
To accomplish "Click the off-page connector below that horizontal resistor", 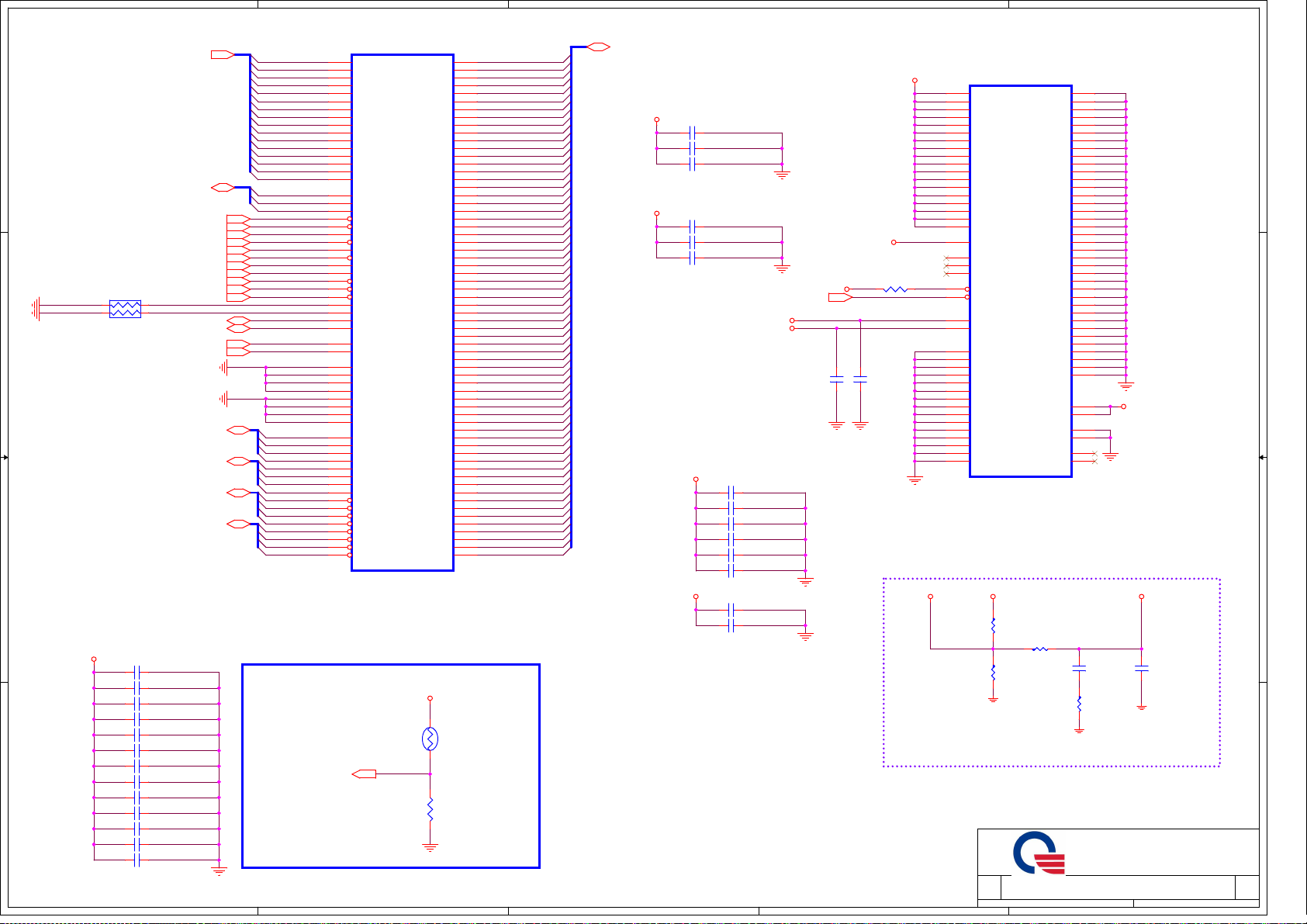I will click(x=841, y=297).
